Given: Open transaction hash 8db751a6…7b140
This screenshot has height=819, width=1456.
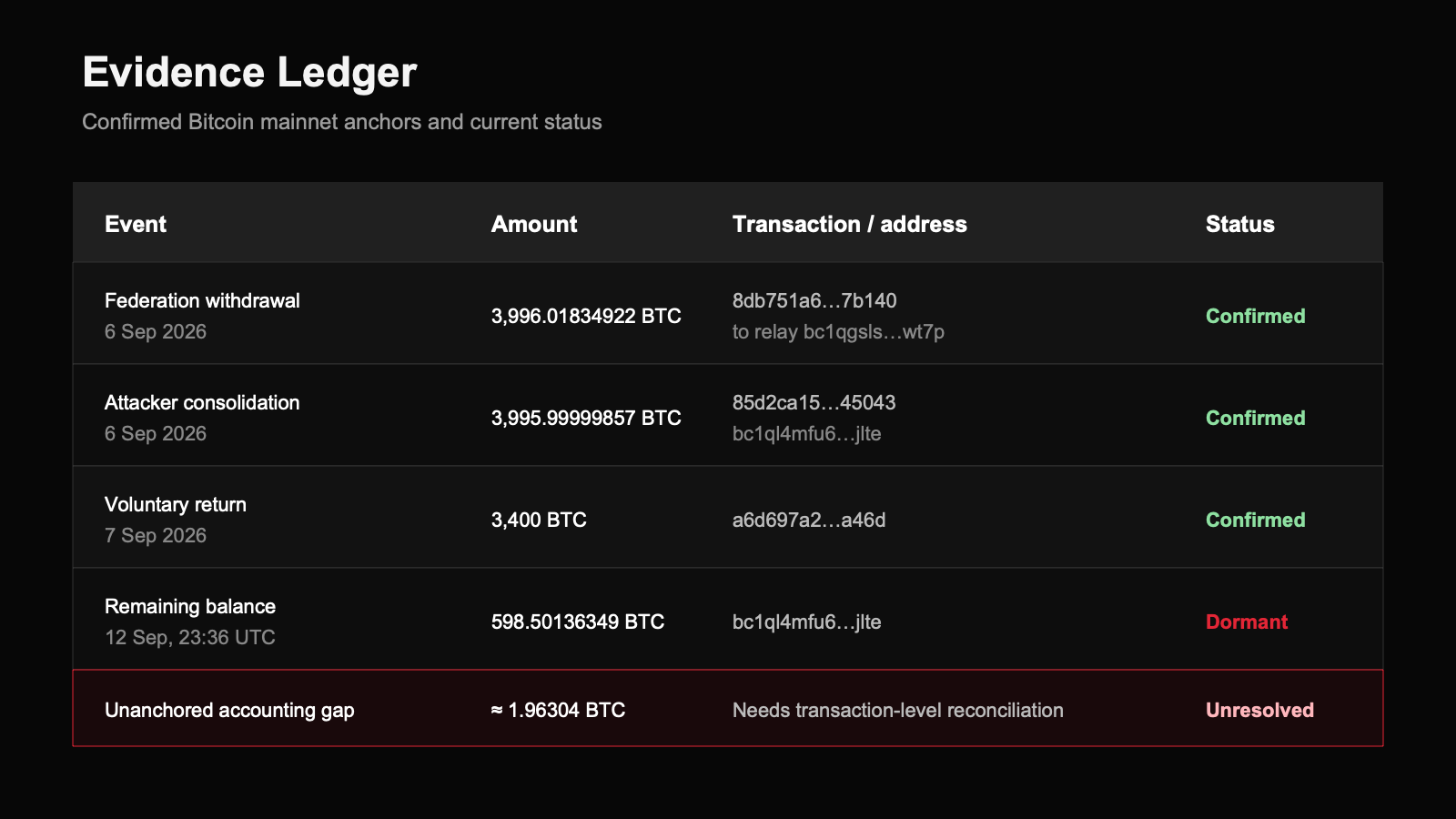Looking at the screenshot, I should [814, 300].
